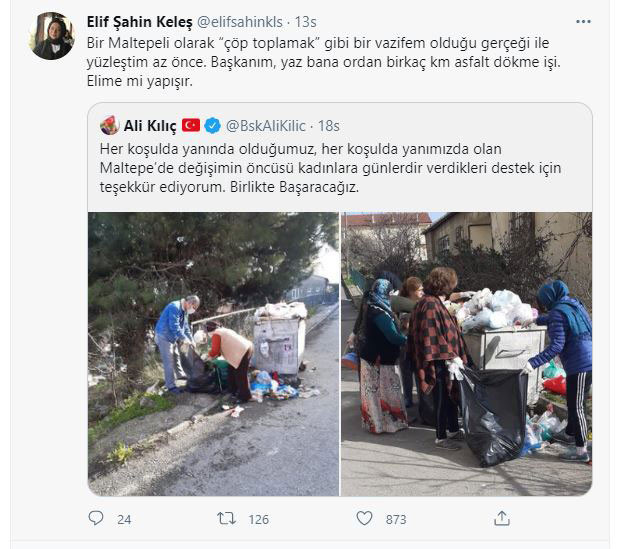Screen dimensions: 630x549
Task: Click Ali Kılıç's small avatar in quoted tweet
Action: coord(109,125)
